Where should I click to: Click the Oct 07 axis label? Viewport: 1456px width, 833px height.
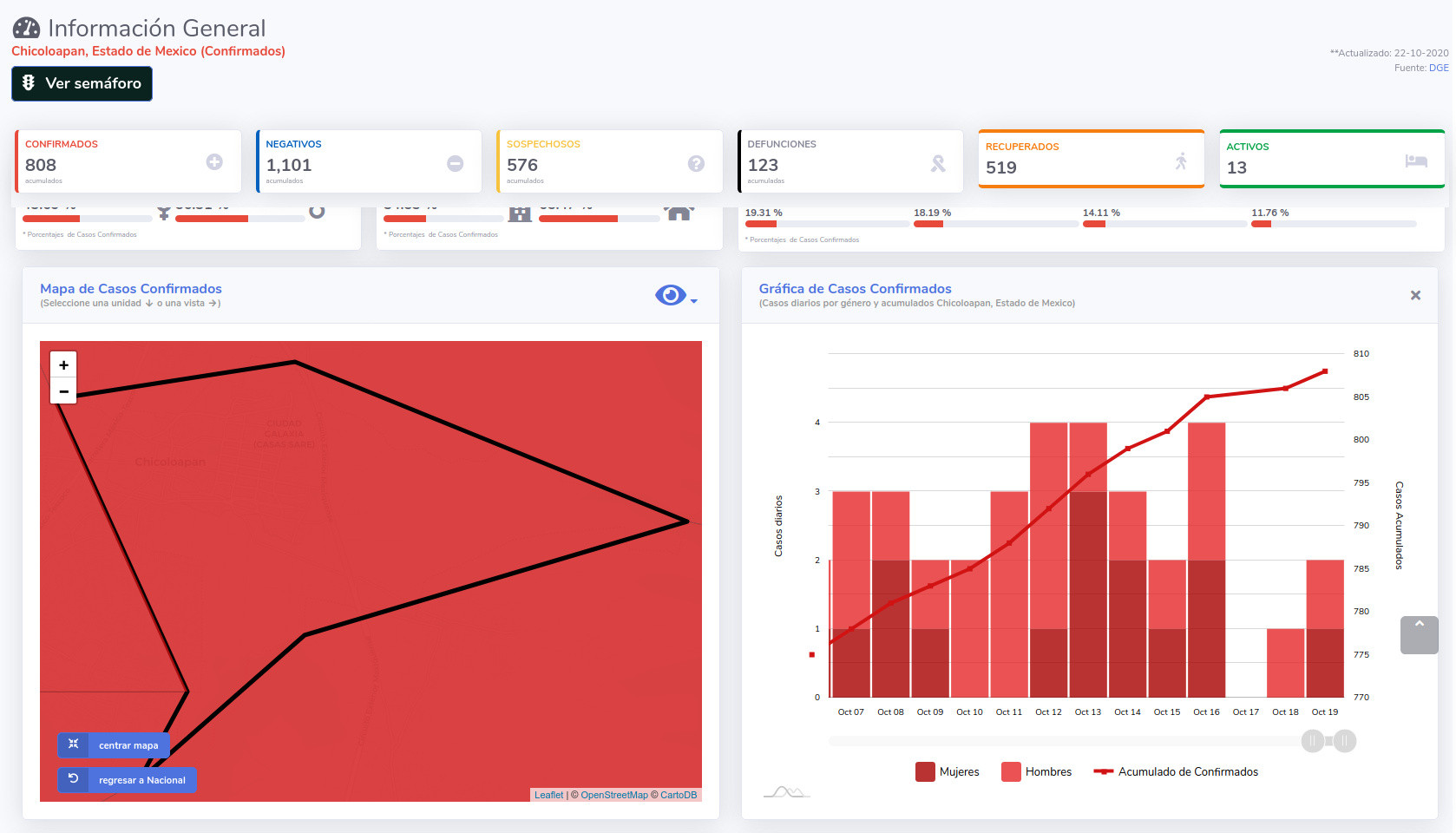click(x=850, y=712)
